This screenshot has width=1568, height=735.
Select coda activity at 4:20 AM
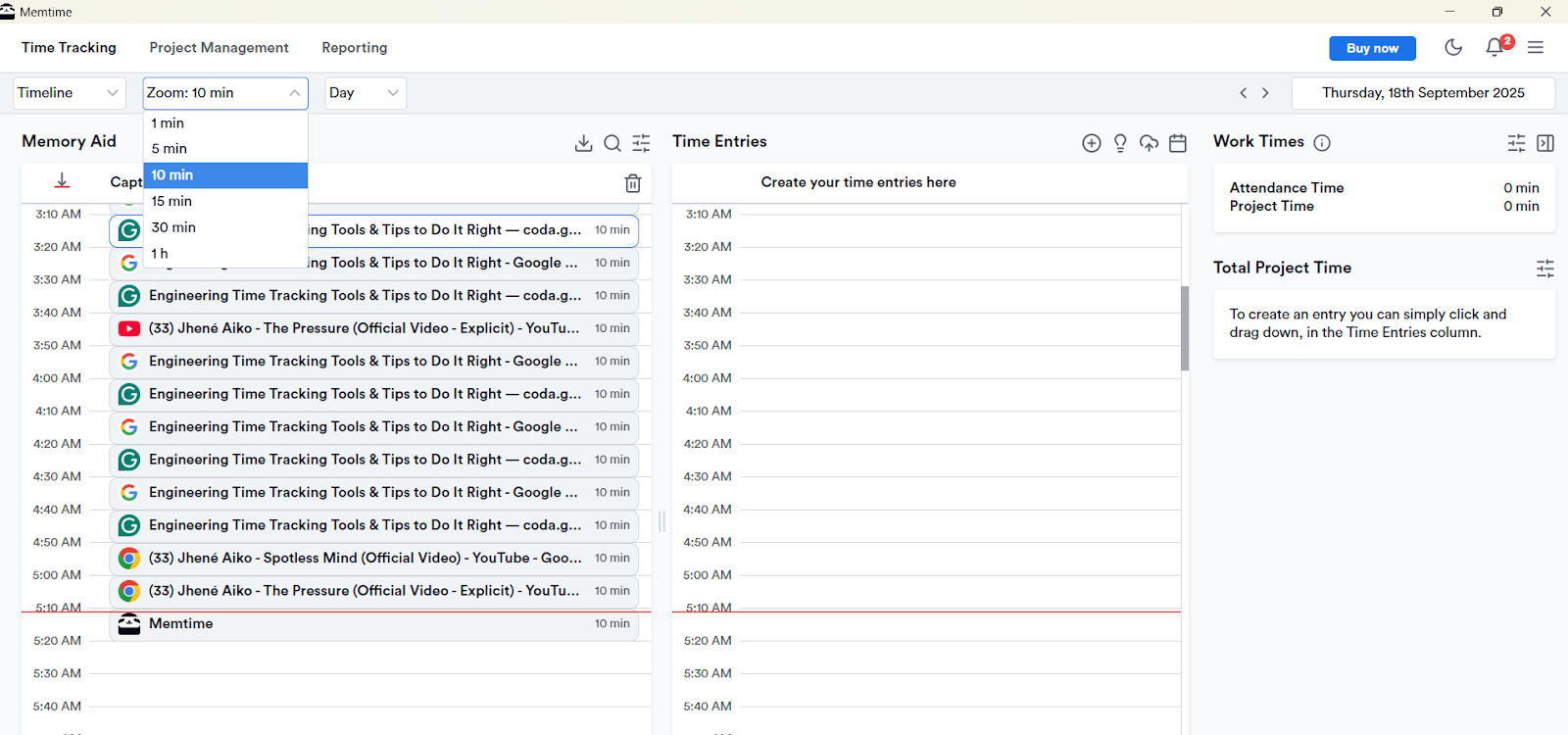tap(373, 460)
